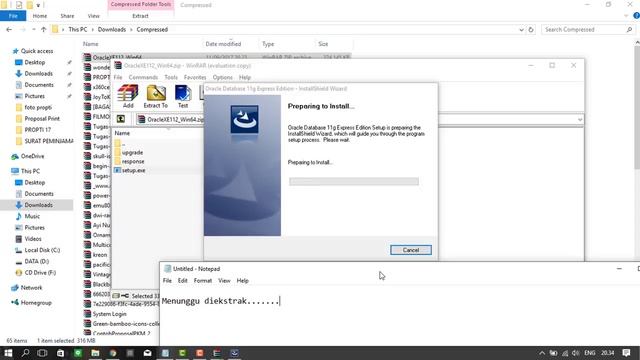640x360 pixels.
Task: Open WinRAR's Commands menu
Action: [143, 77]
